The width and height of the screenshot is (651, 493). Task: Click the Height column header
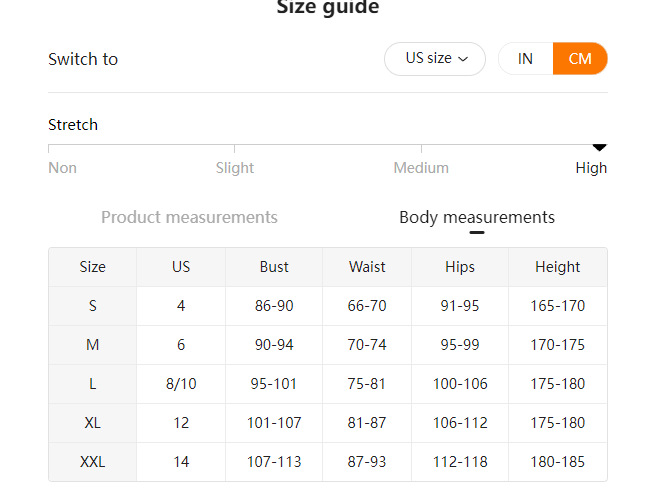pyautogui.click(x=557, y=267)
